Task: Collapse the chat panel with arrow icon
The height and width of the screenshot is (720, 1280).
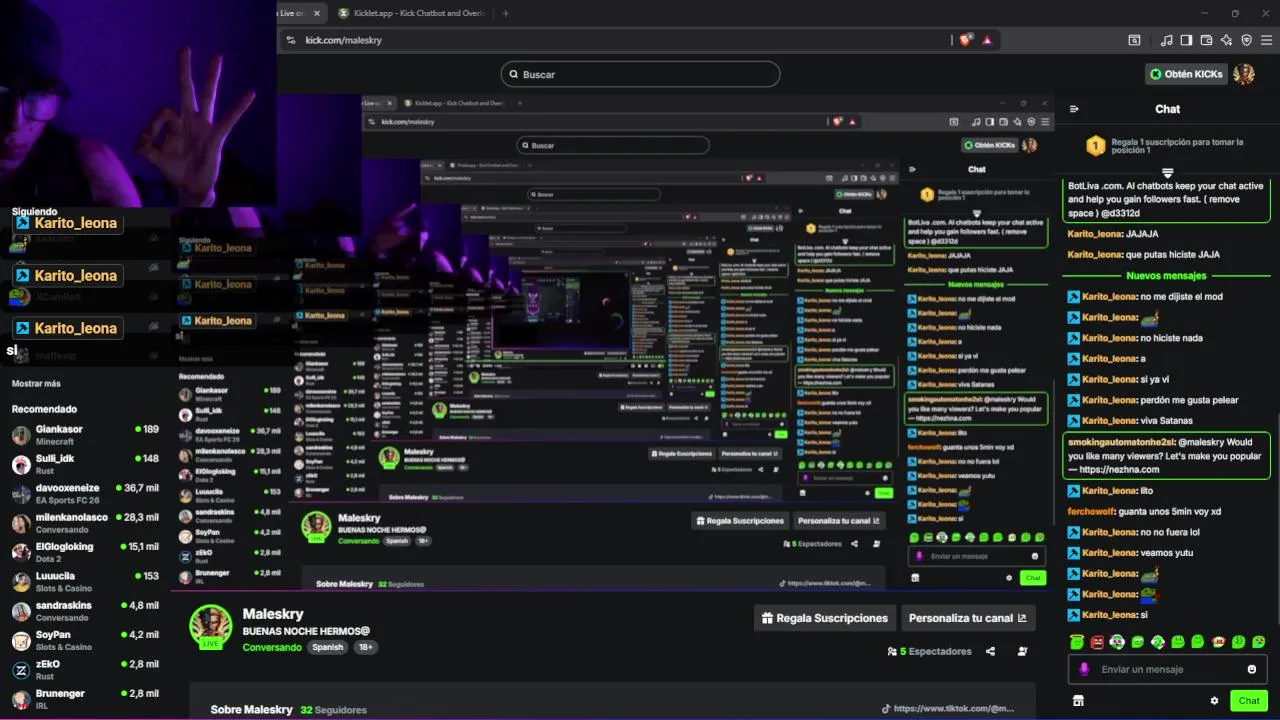Action: pos(1074,109)
